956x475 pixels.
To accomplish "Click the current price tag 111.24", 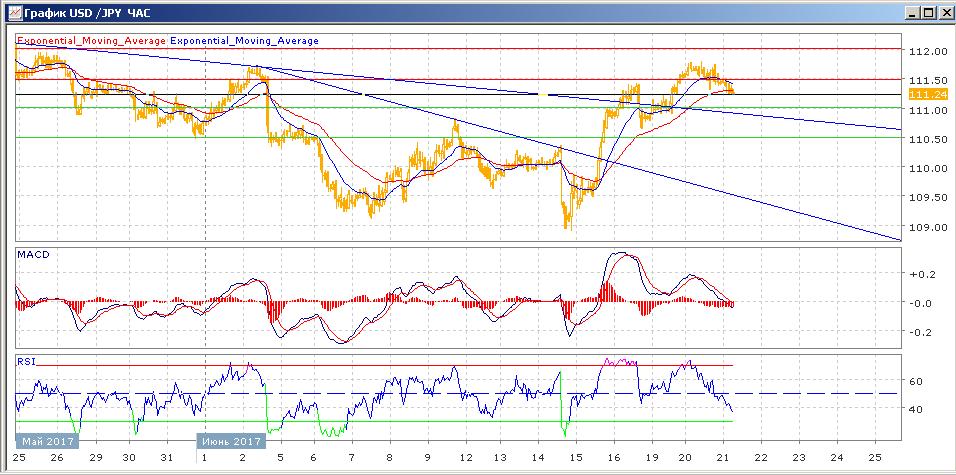I will pos(925,94).
